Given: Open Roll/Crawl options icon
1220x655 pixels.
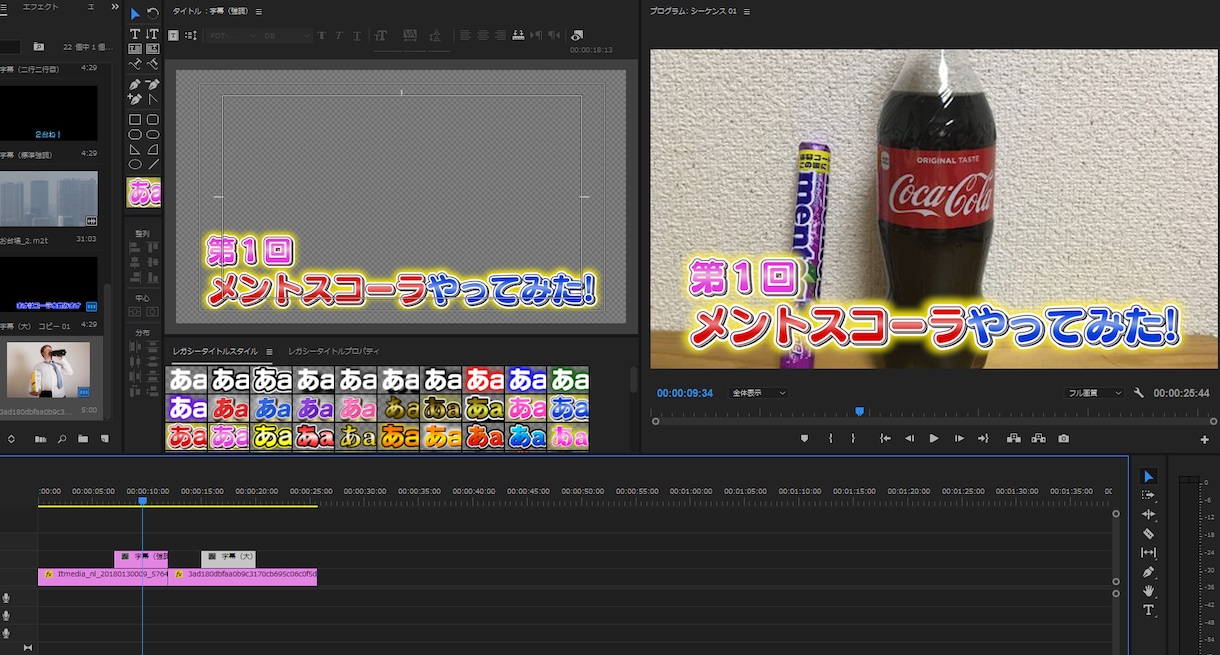Looking at the screenshot, I should 191,35.
